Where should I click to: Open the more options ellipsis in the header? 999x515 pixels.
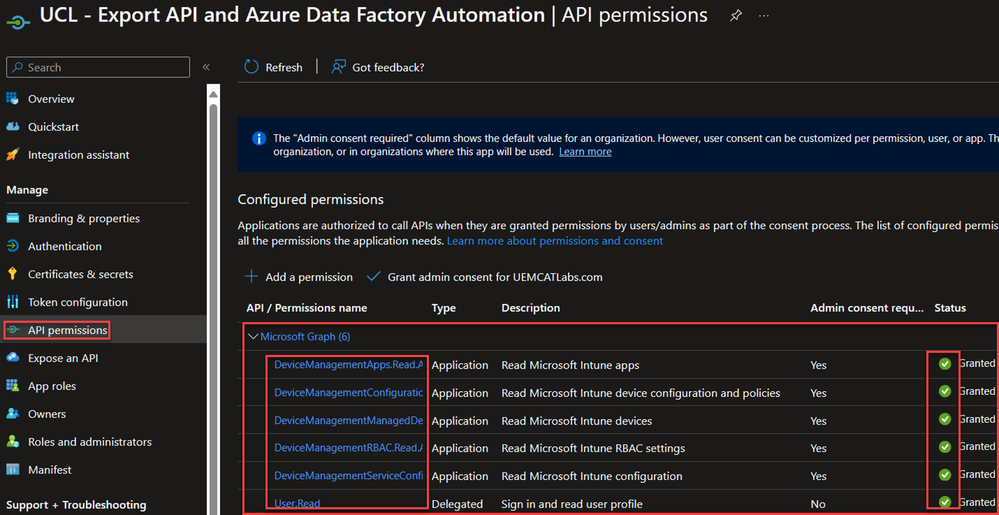tap(765, 15)
